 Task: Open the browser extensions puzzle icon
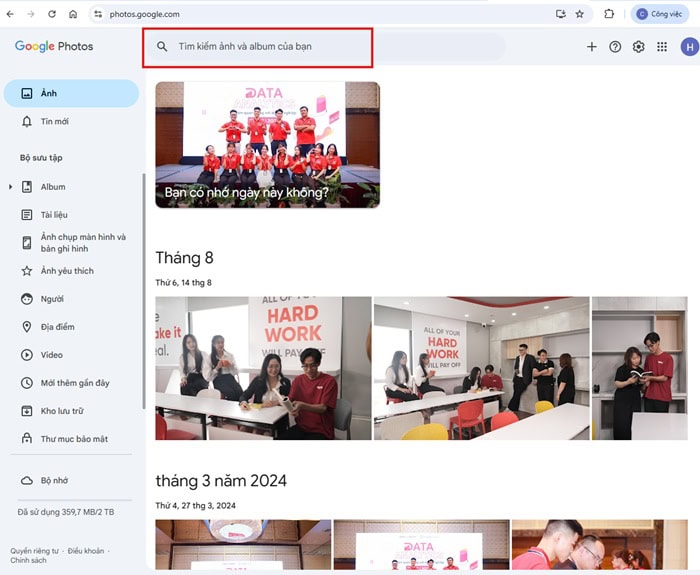[x=609, y=14]
